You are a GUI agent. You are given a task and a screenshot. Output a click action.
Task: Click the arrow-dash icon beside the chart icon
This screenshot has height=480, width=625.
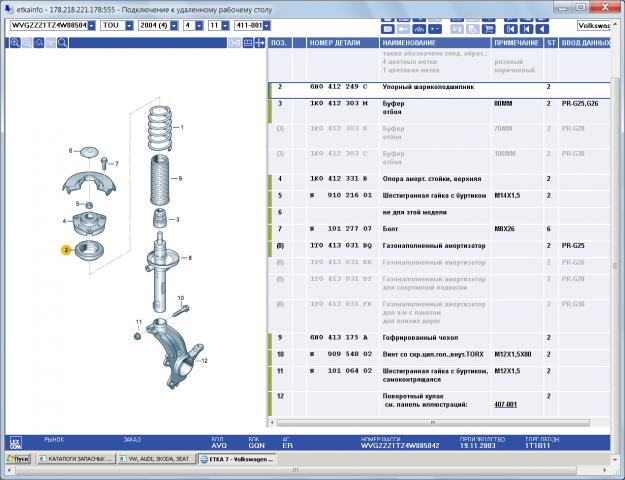(x=435, y=29)
